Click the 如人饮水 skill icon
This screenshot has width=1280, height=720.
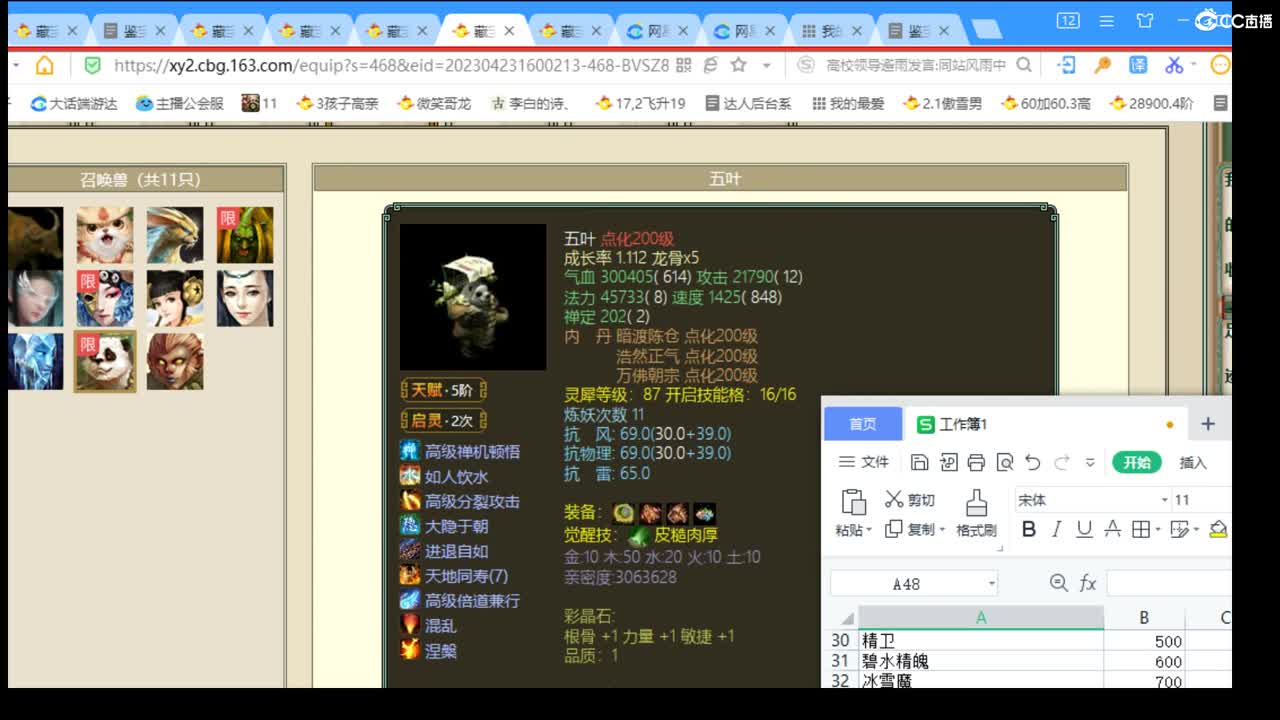[410, 476]
